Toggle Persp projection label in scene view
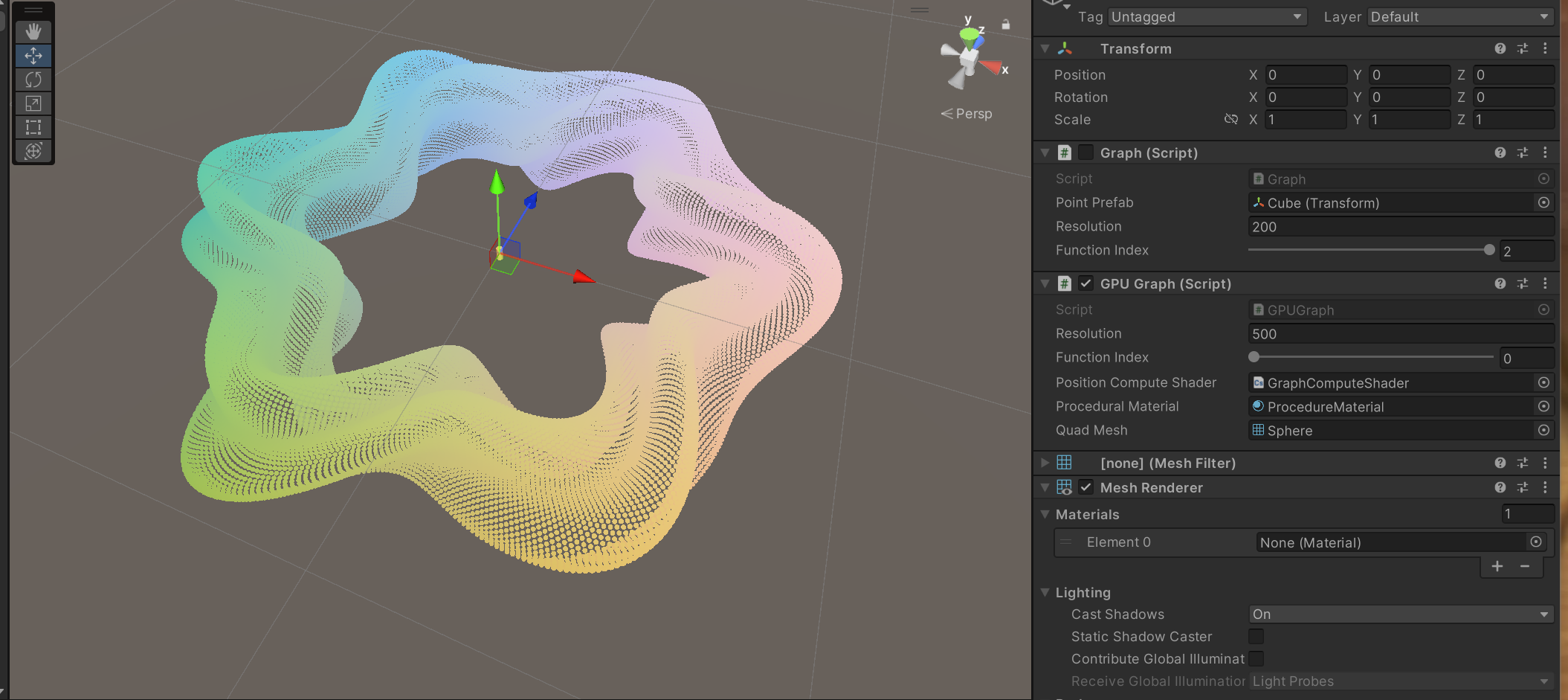 967,114
